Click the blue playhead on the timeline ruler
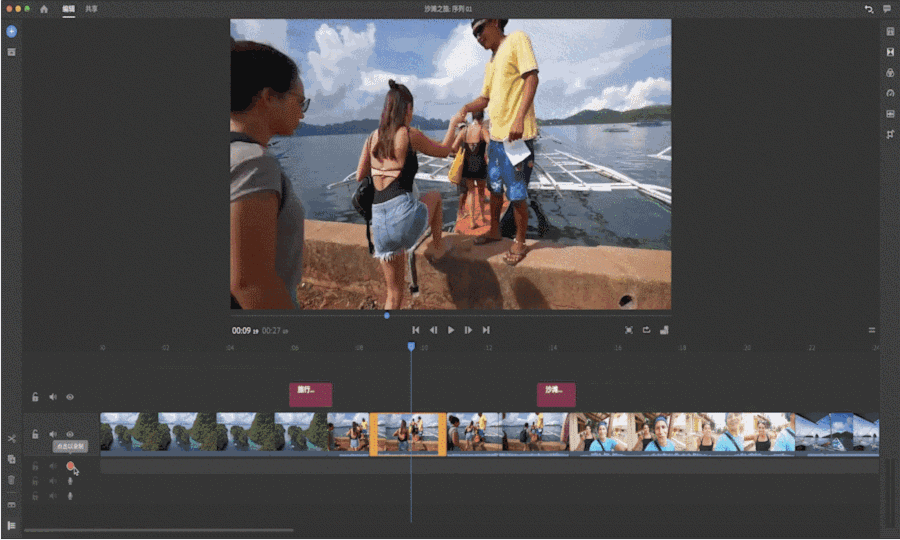The image size is (900, 540). coord(411,347)
